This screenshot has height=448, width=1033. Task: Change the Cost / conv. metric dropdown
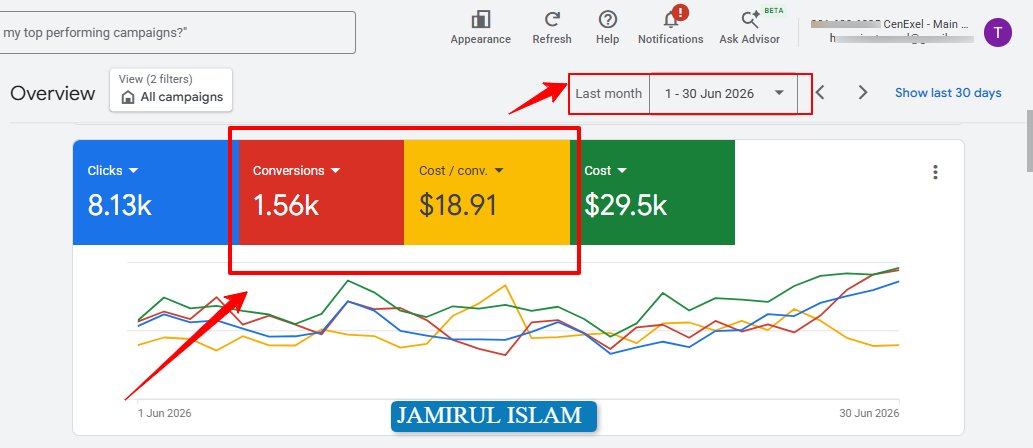coord(461,171)
